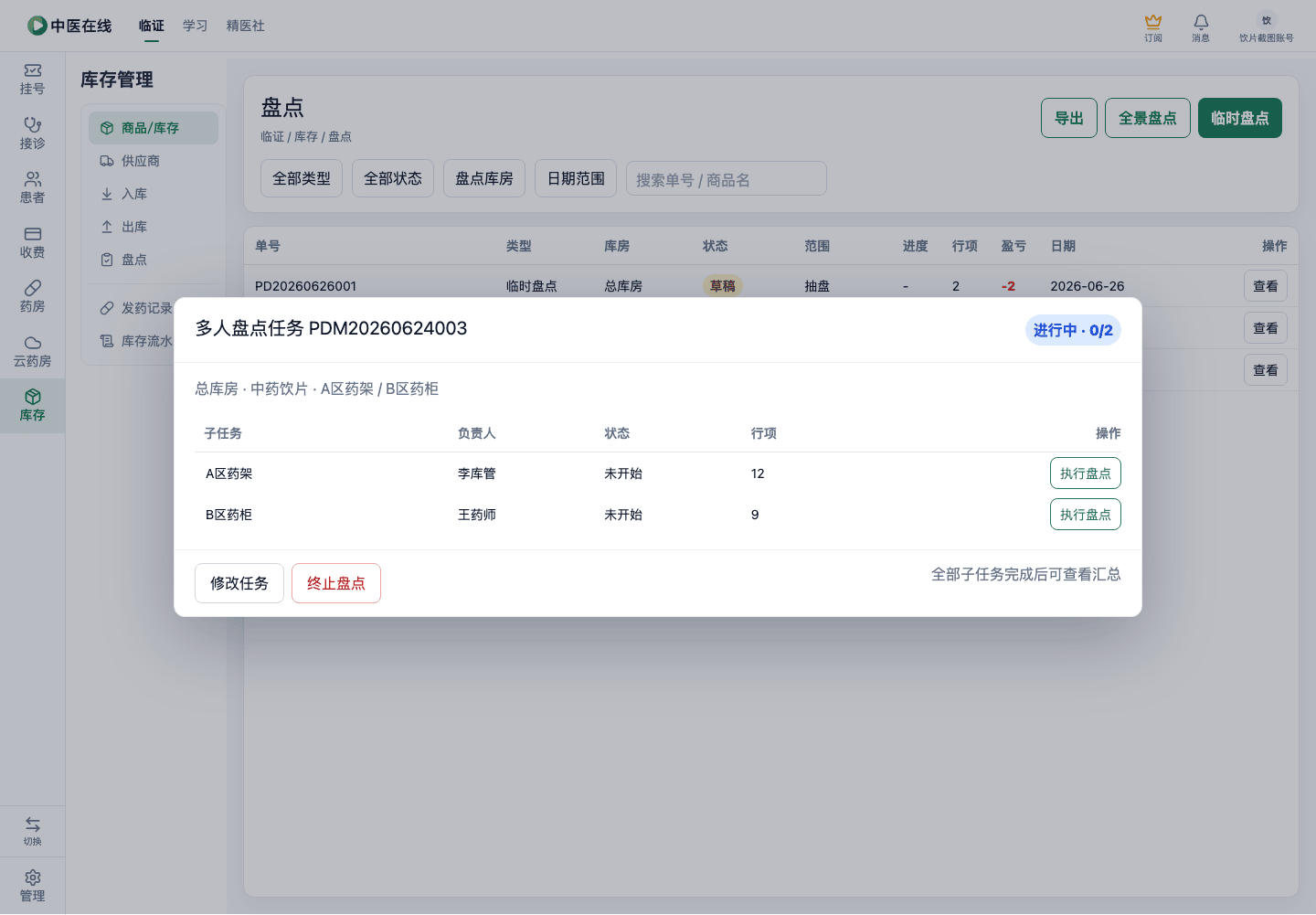1316x915 pixels.
Task: Open the 云药房 cloud pharmacy icon
Action: click(x=32, y=352)
